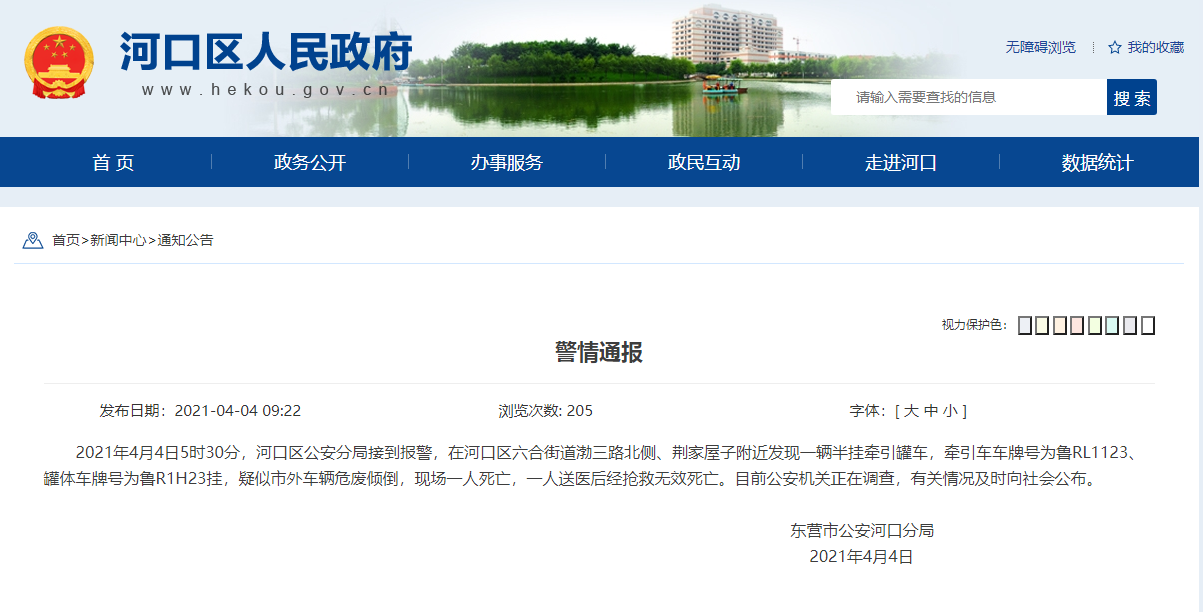Set font size to 小
Screen dimensions: 1203x612
click(949, 411)
